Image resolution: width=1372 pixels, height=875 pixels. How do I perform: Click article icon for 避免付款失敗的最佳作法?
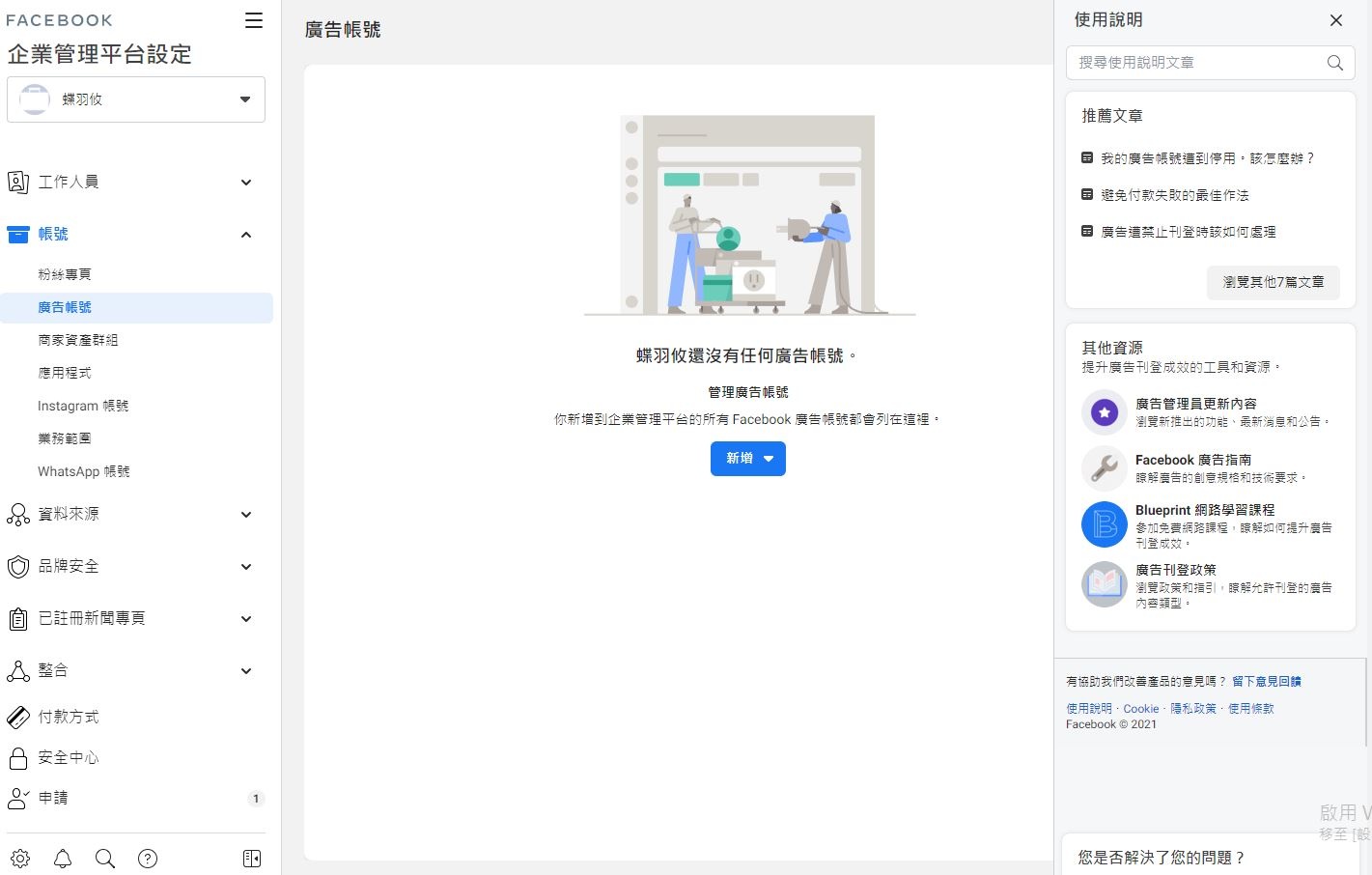coord(1087,194)
